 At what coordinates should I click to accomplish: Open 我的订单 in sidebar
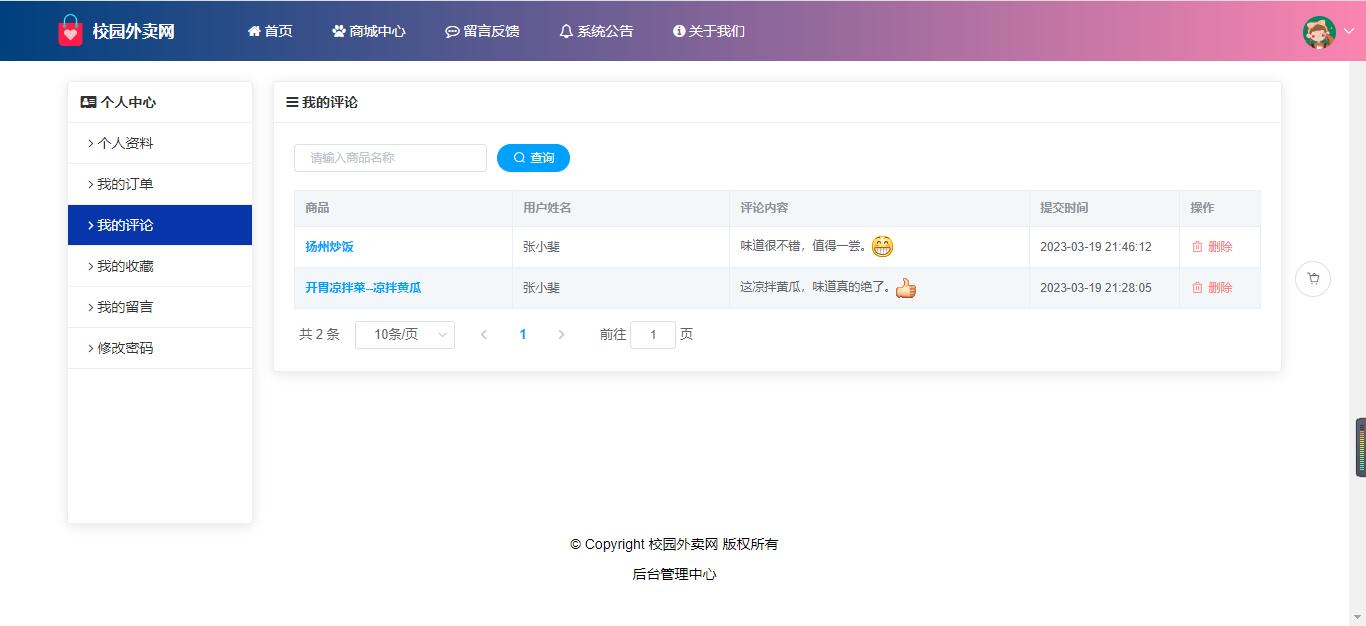(x=125, y=184)
